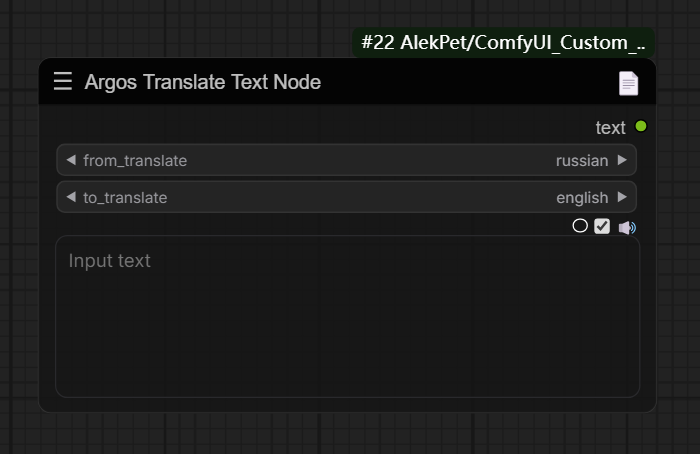Click the empty node title bar area

tap(460, 82)
